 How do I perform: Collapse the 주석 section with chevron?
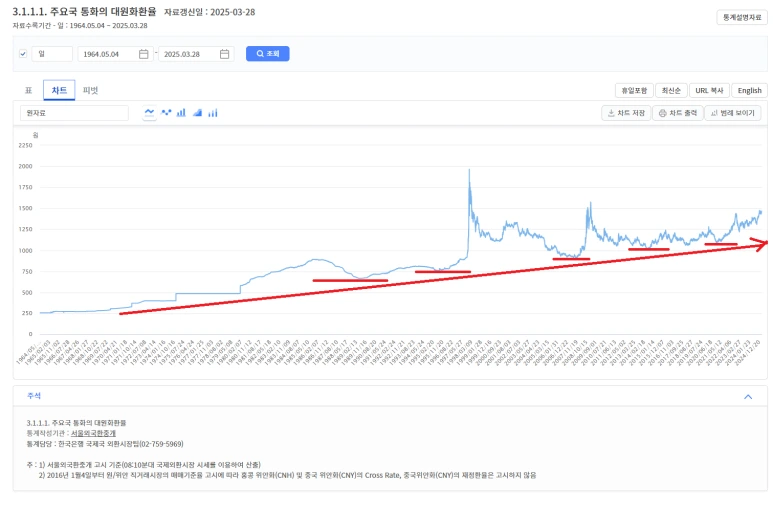[x=748, y=396]
